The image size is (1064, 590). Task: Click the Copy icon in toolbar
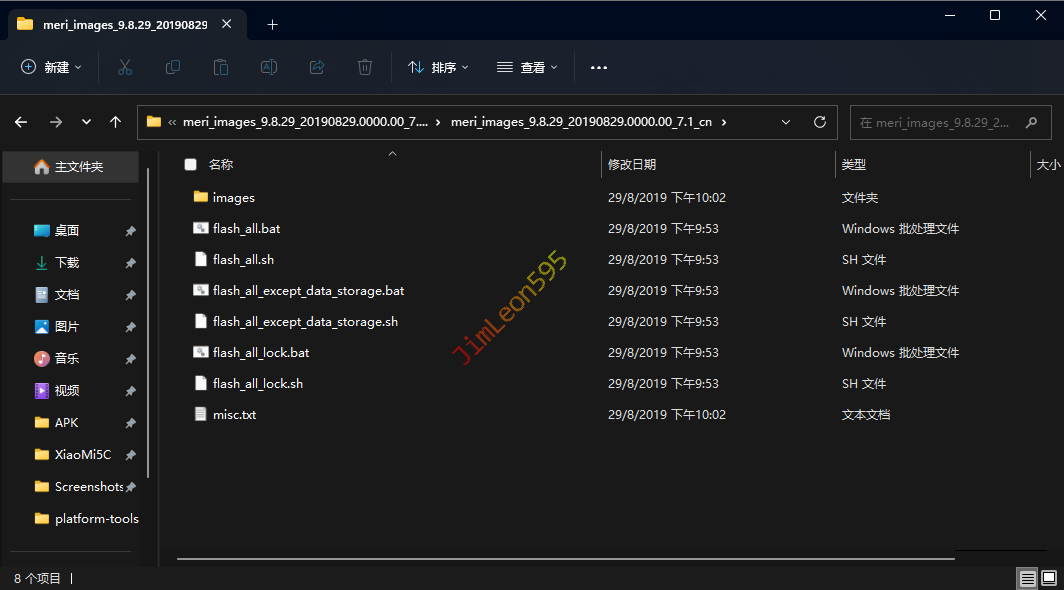click(173, 67)
